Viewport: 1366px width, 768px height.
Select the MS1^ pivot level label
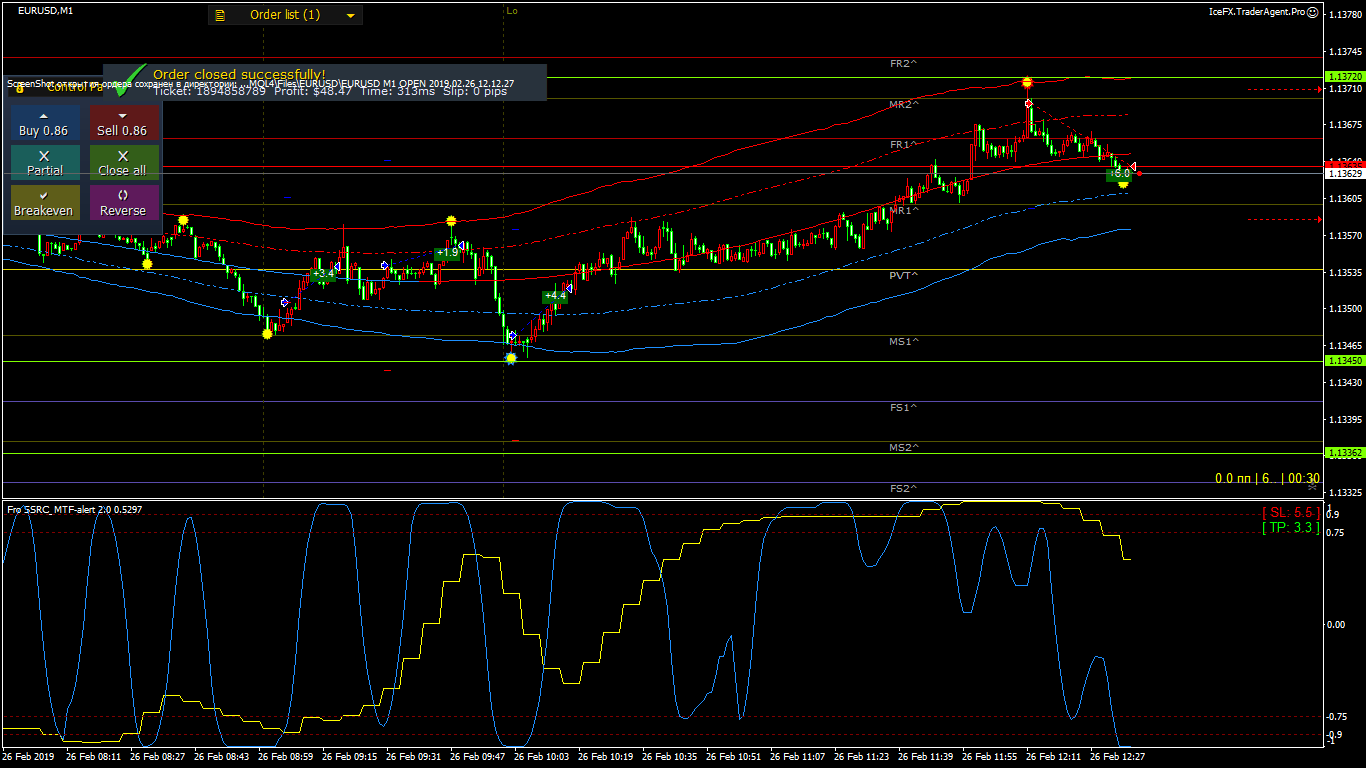coord(904,342)
